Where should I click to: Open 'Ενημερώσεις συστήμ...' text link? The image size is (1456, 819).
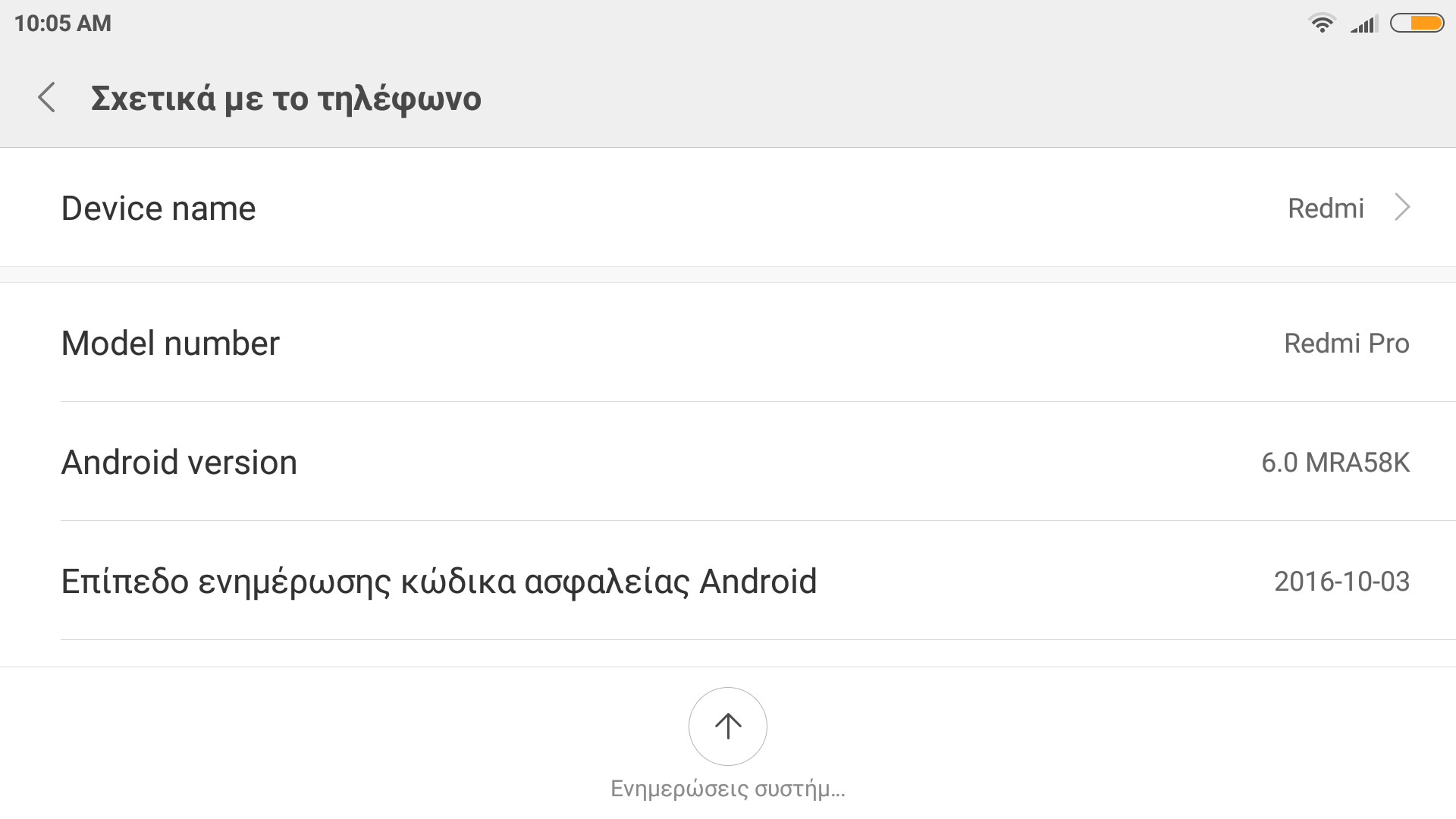728,789
